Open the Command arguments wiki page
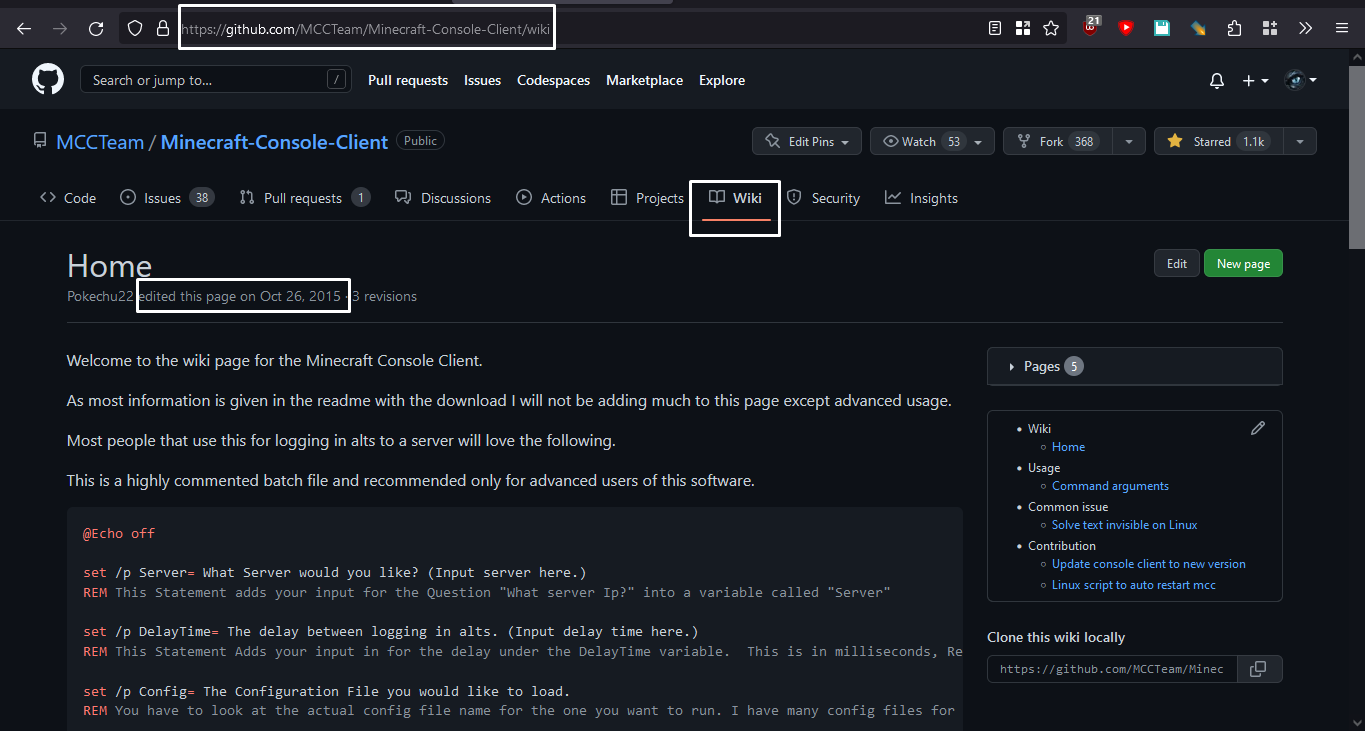 1110,485
